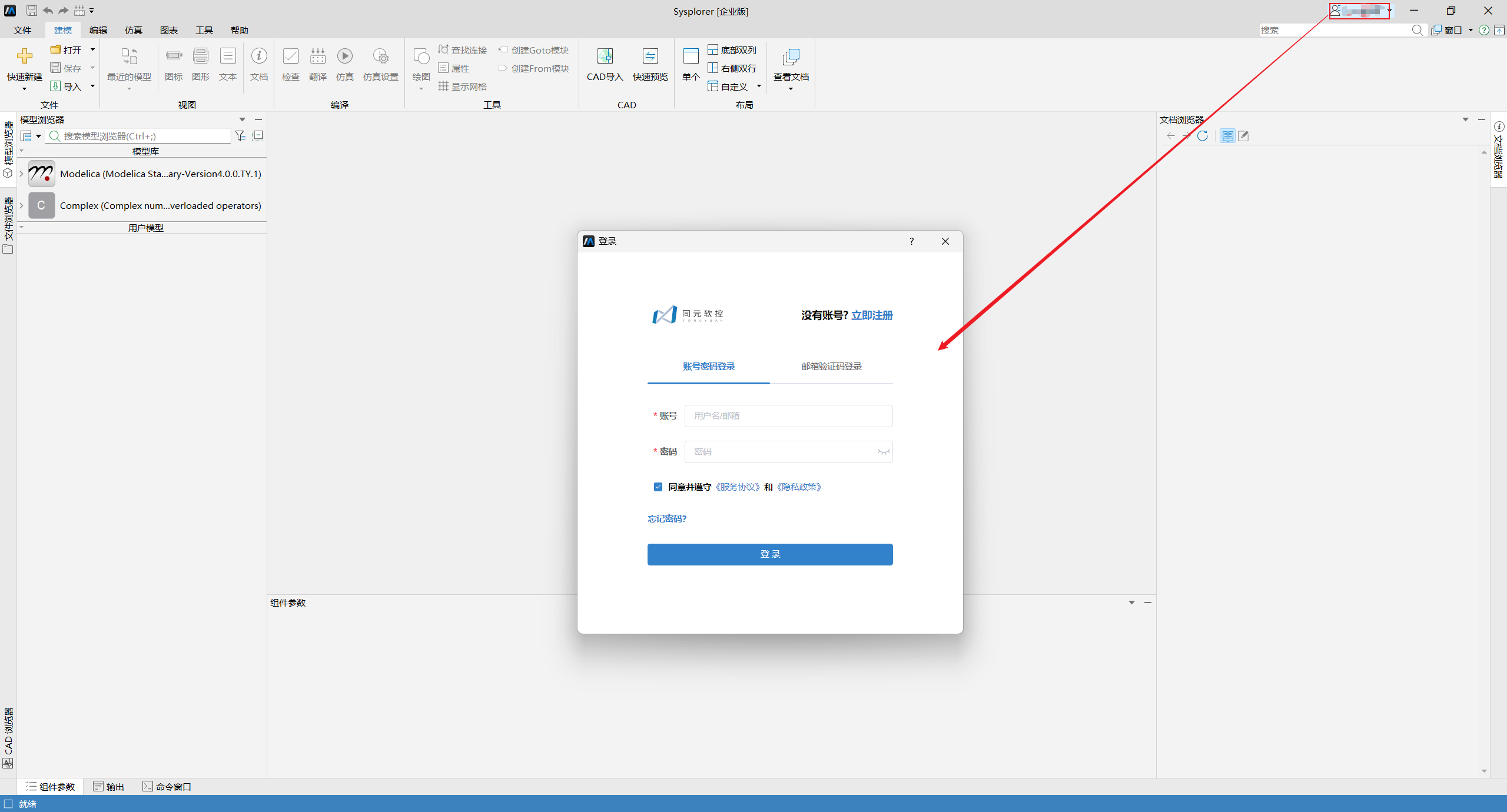Start simulation with the 仿真 play icon

[x=345, y=56]
